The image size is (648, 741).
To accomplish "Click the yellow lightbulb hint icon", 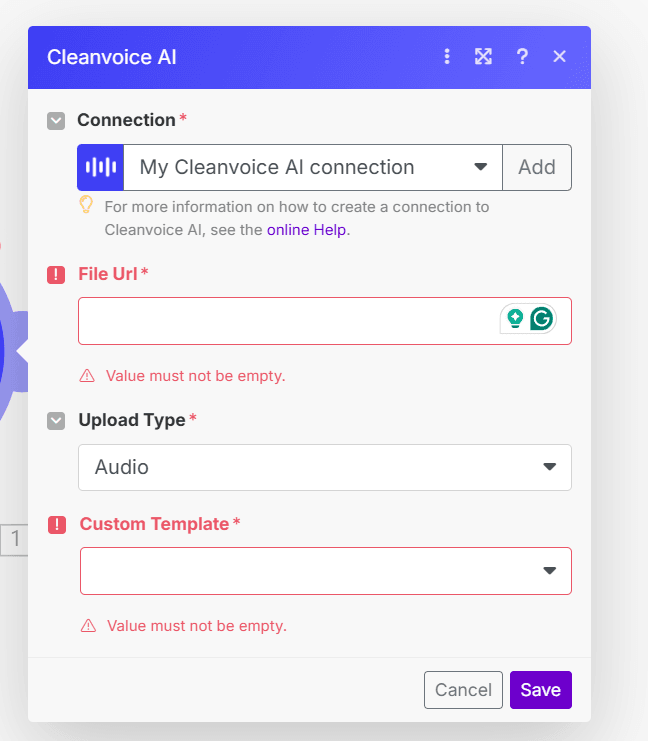I will [x=86, y=205].
